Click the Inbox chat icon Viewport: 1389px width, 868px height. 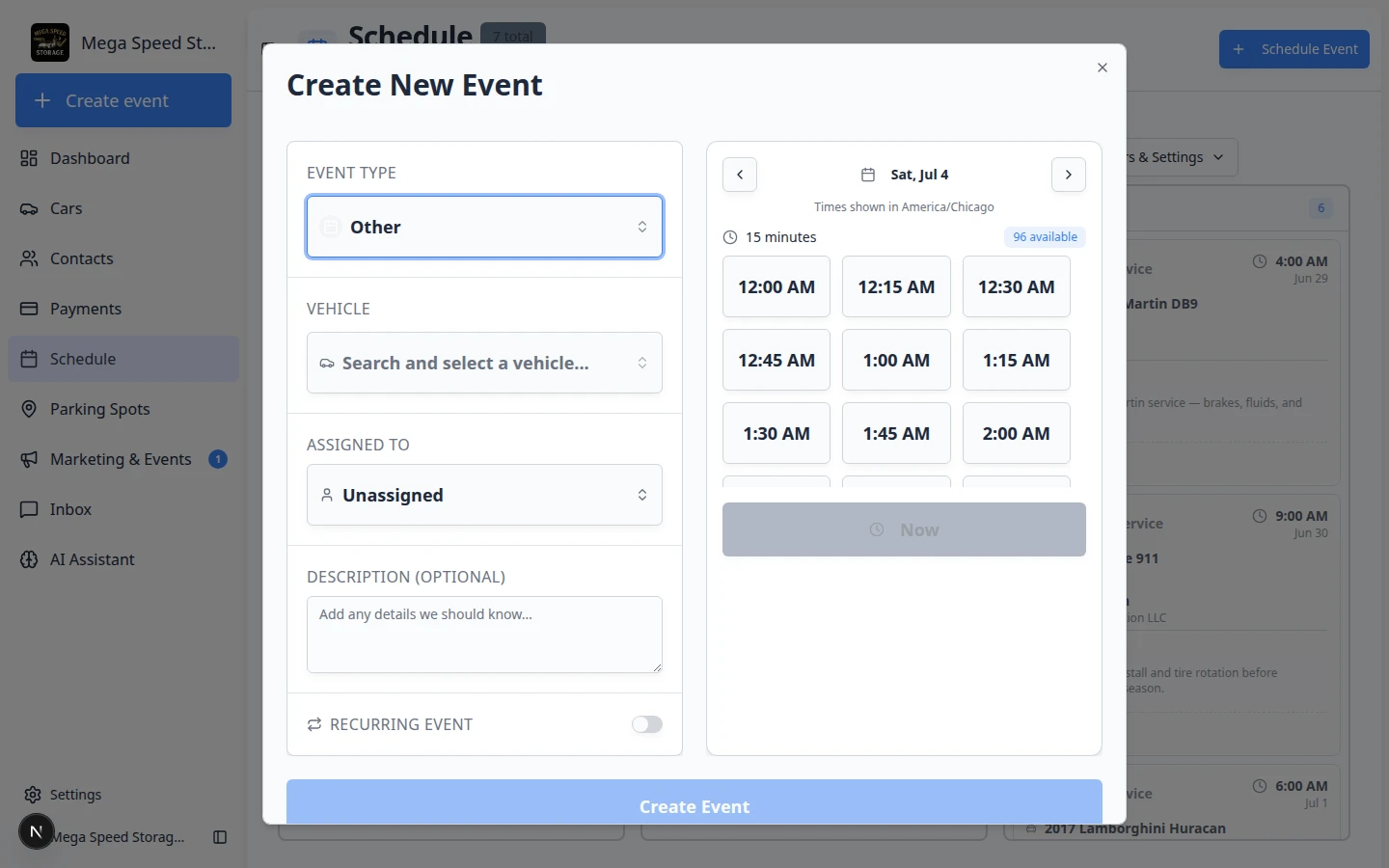click(x=29, y=509)
